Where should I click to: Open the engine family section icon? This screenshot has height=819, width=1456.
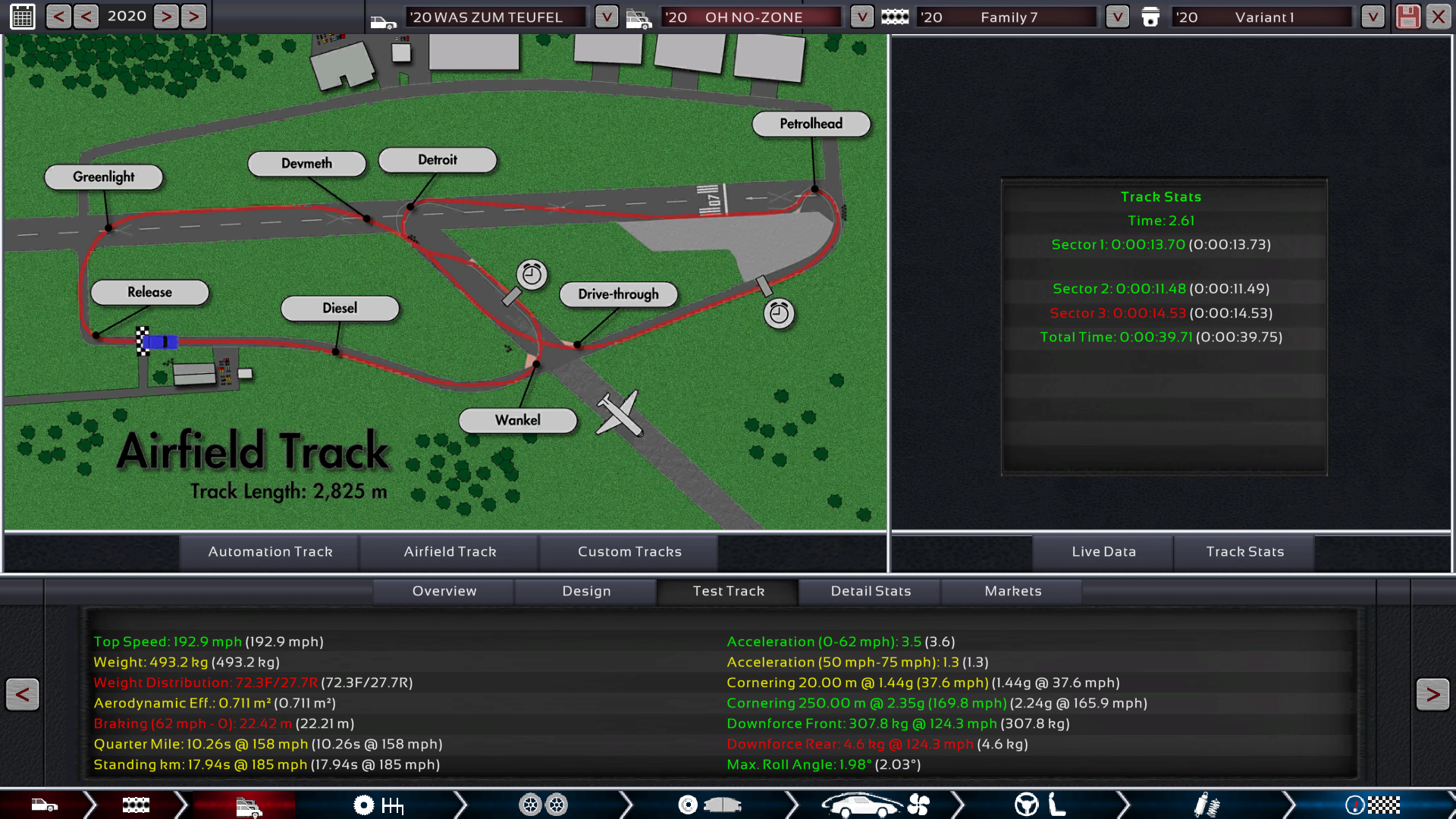point(136,805)
